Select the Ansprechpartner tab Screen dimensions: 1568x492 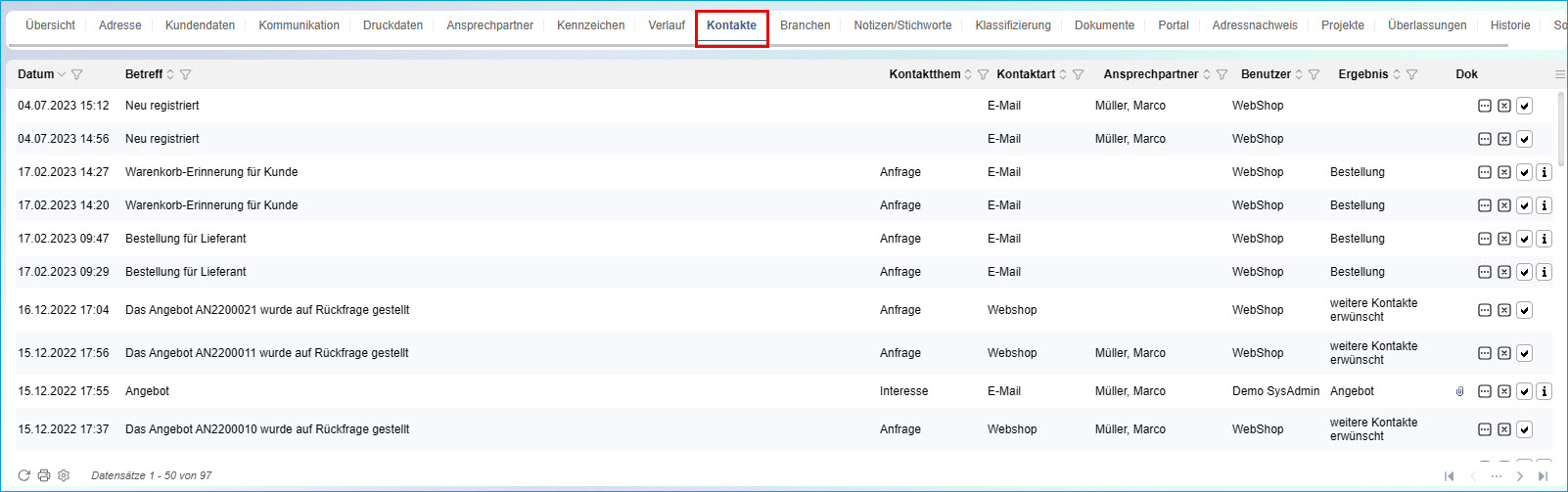tap(489, 25)
